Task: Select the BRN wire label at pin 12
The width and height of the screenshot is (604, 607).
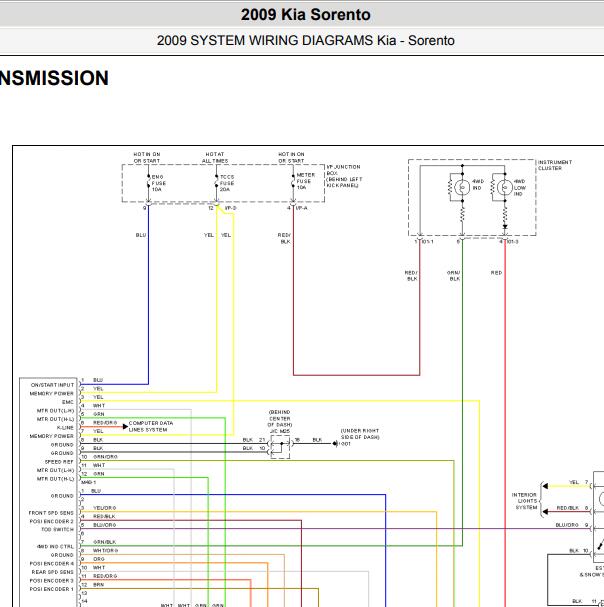Action: (x=98, y=585)
